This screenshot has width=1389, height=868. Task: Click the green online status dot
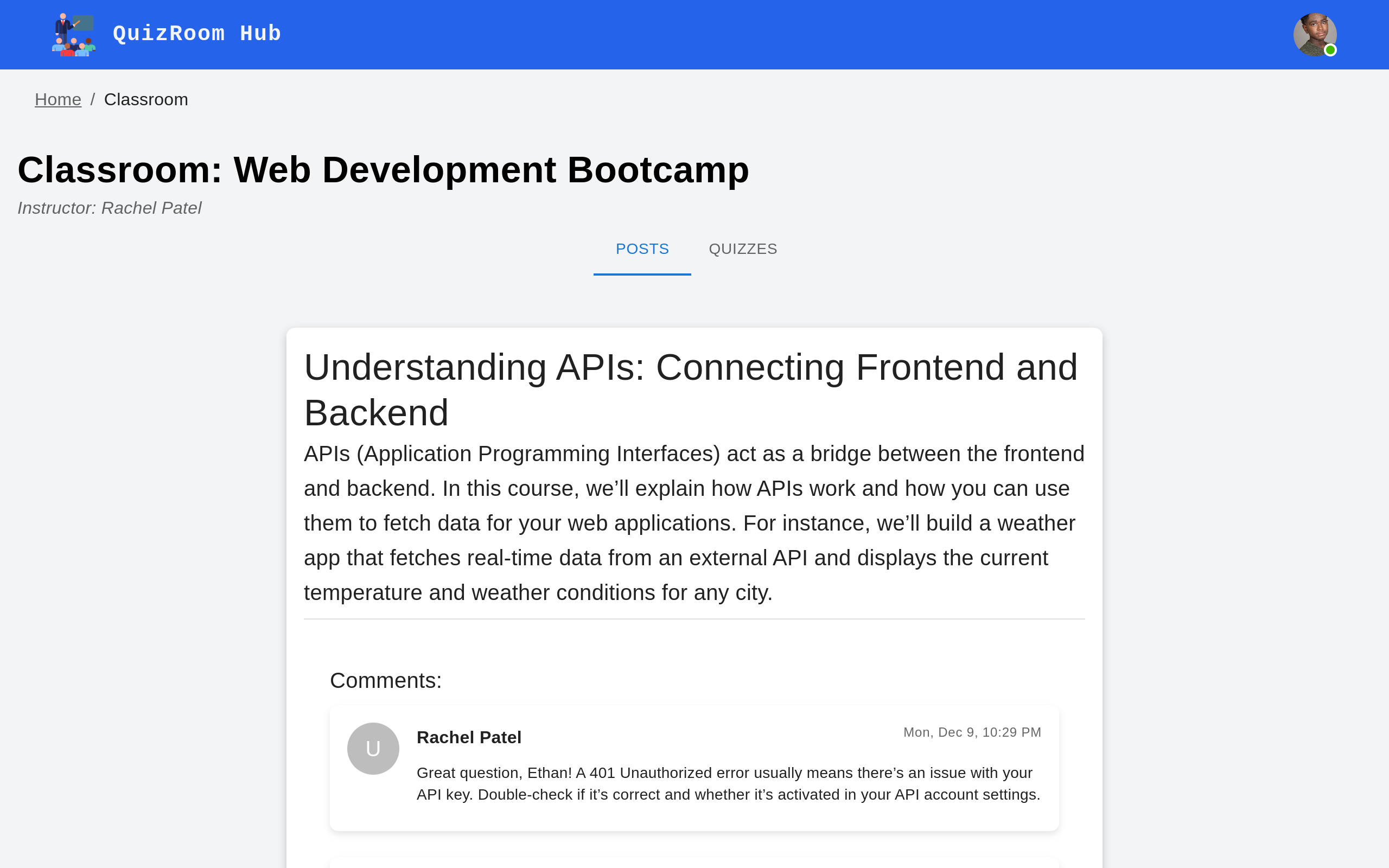tap(1330, 50)
